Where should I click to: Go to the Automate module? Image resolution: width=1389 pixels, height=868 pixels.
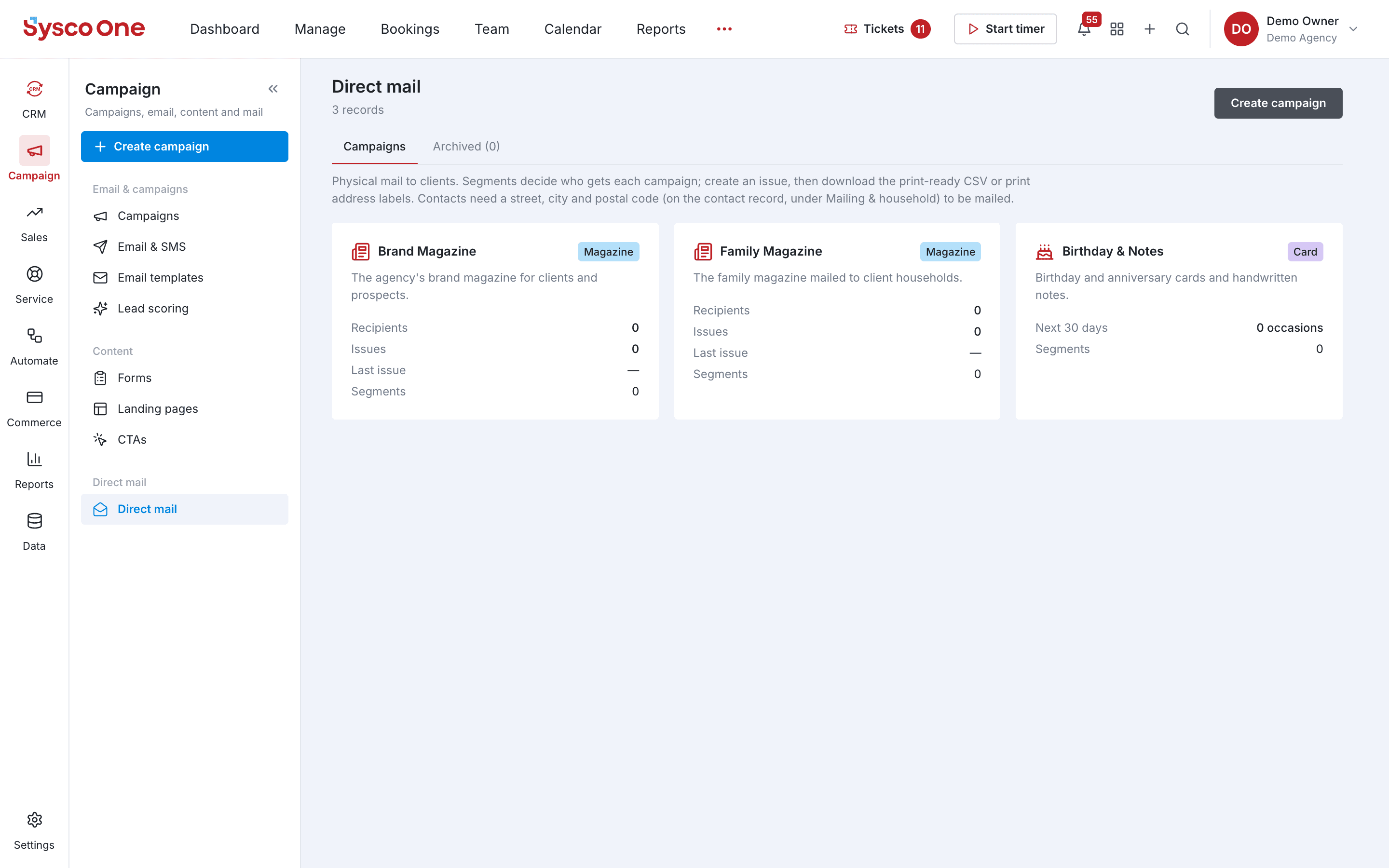pos(34,347)
